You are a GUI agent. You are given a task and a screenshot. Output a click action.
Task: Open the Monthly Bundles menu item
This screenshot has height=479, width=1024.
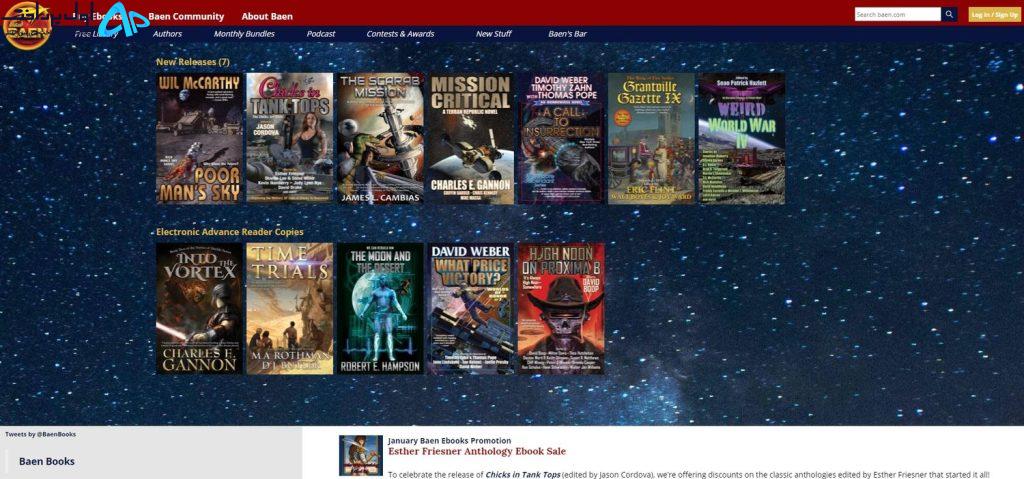pyautogui.click(x=244, y=34)
